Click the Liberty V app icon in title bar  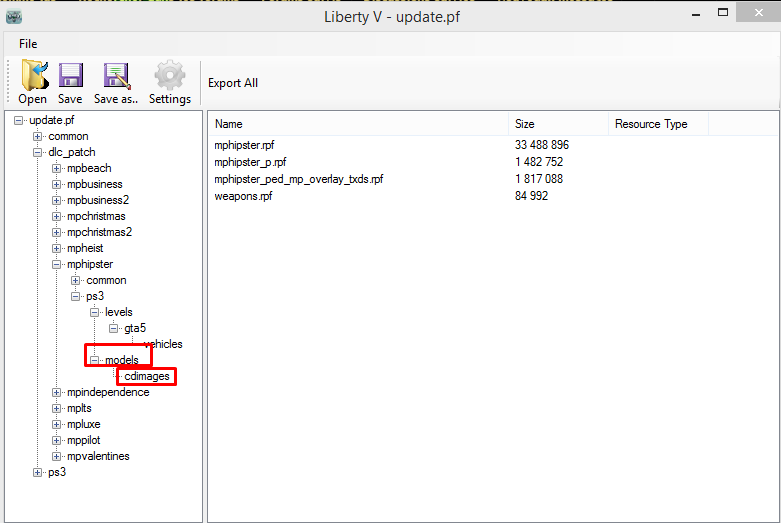pyautogui.click(x=14, y=16)
